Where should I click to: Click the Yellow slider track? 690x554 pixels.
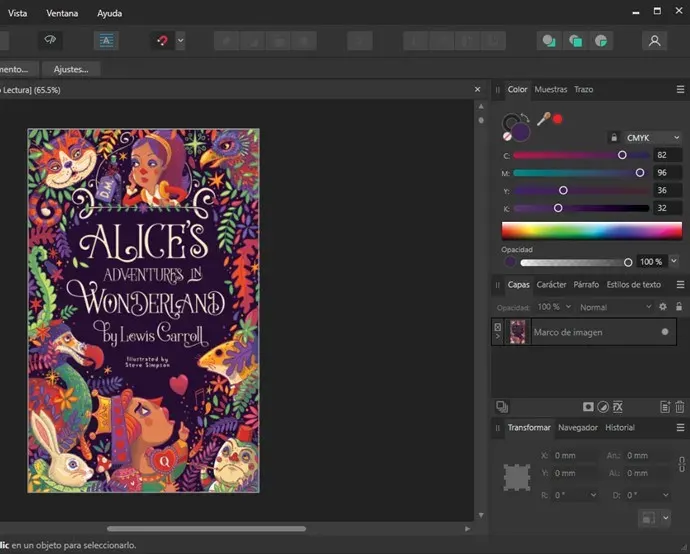click(581, 191)
